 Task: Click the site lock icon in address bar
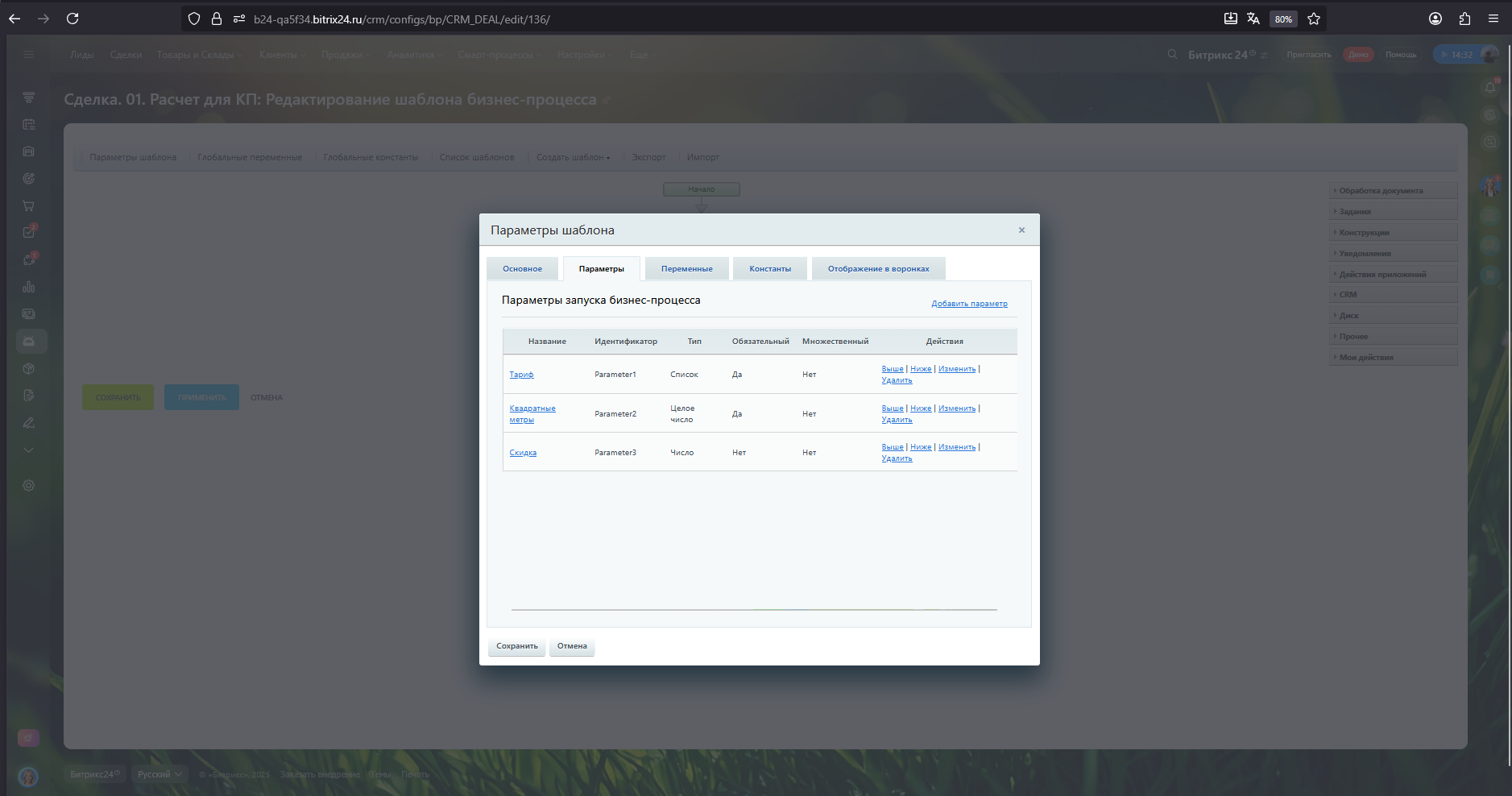point(217,19)
